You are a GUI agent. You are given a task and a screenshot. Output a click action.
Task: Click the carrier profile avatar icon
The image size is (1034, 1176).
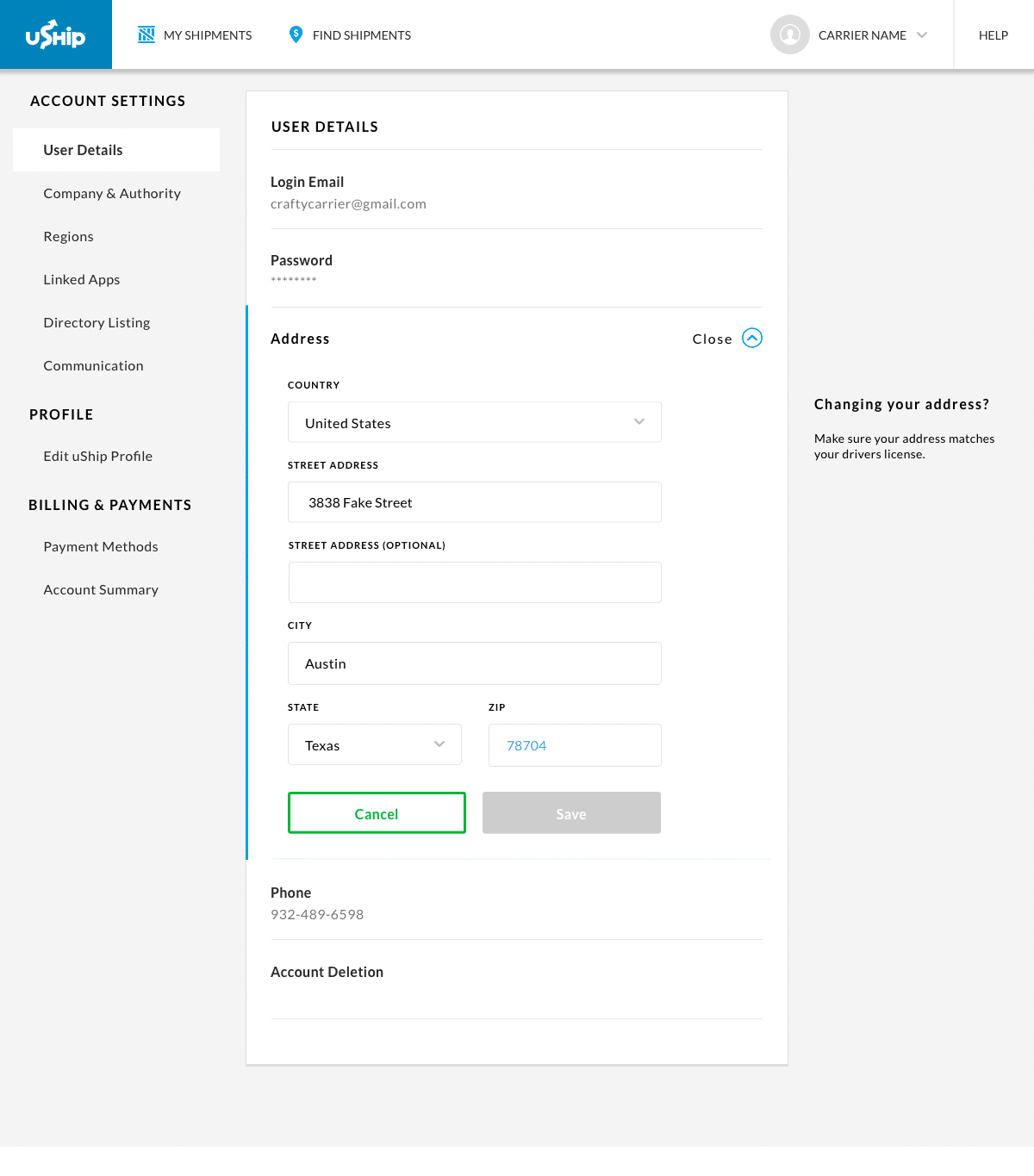789,34
